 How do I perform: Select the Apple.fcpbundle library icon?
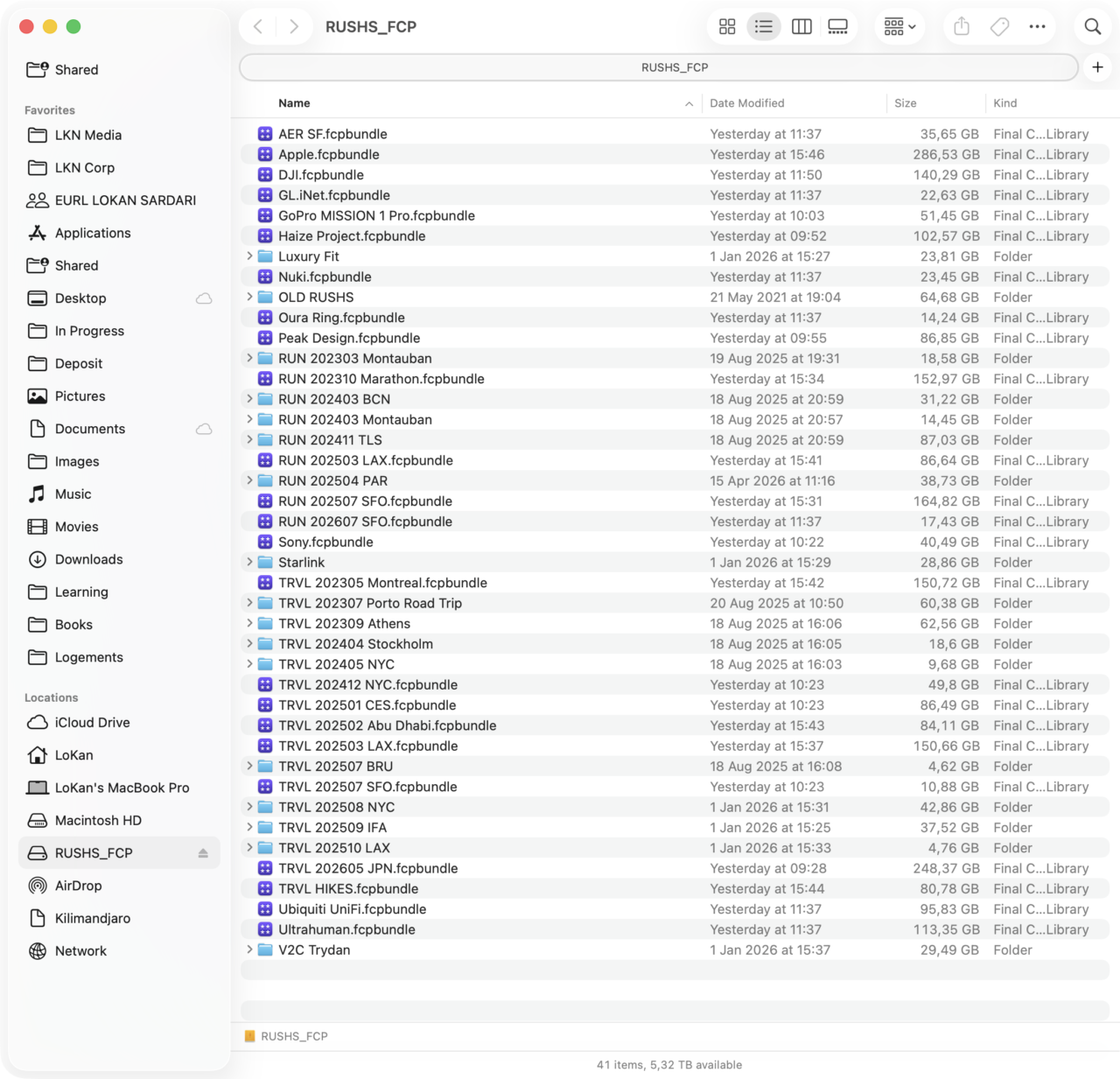tap(265, 154)
